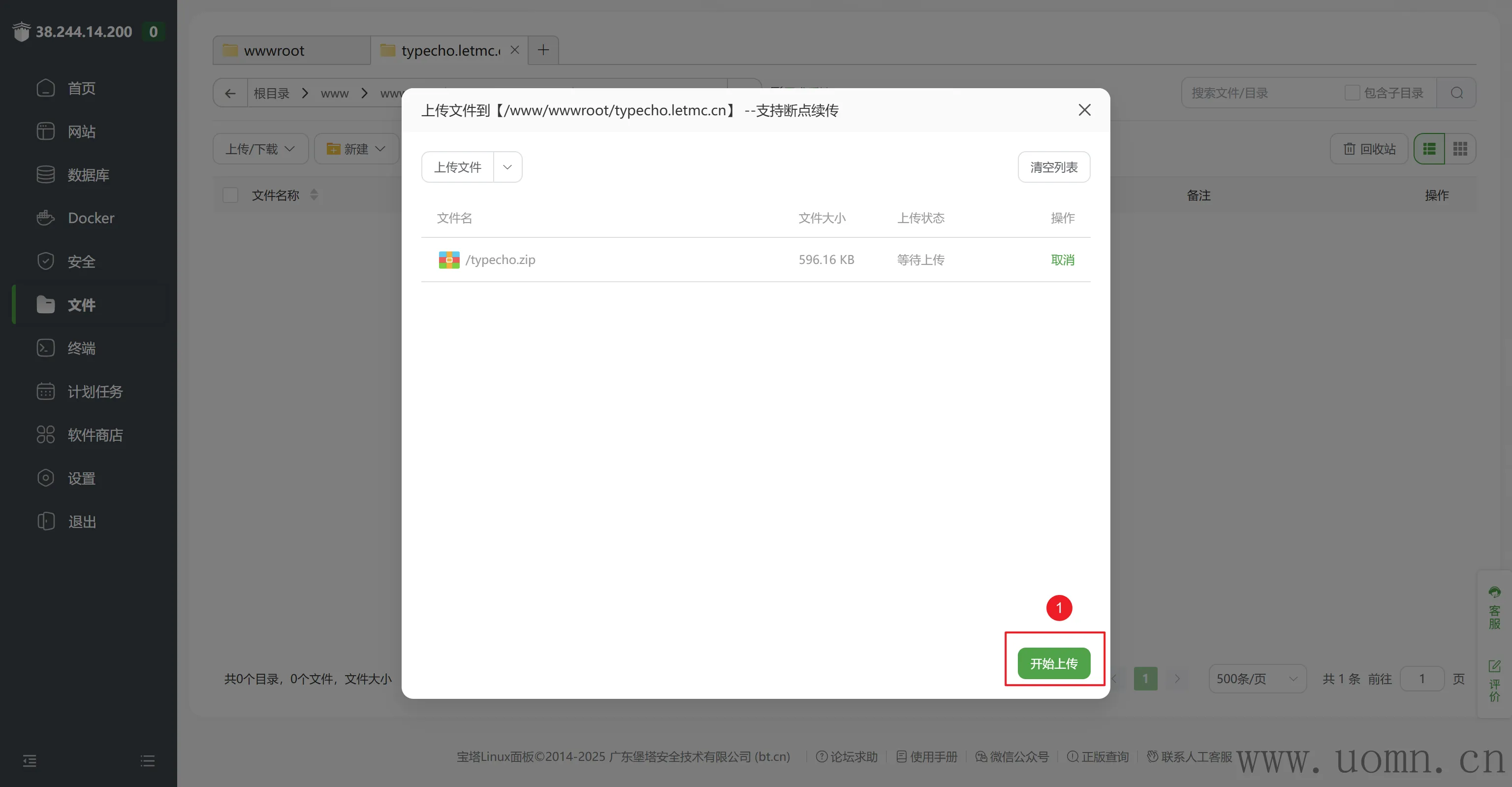This screenshot has width=1512, height=787.
Task: Expand the 上传/下载 dropdown menu
Action: point(260,149)
